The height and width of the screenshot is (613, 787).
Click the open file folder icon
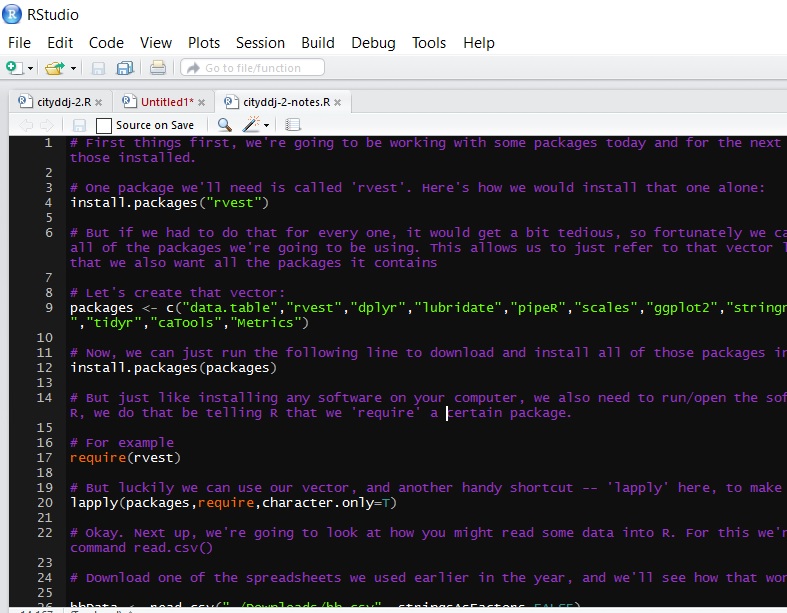(x=54, y=68)
